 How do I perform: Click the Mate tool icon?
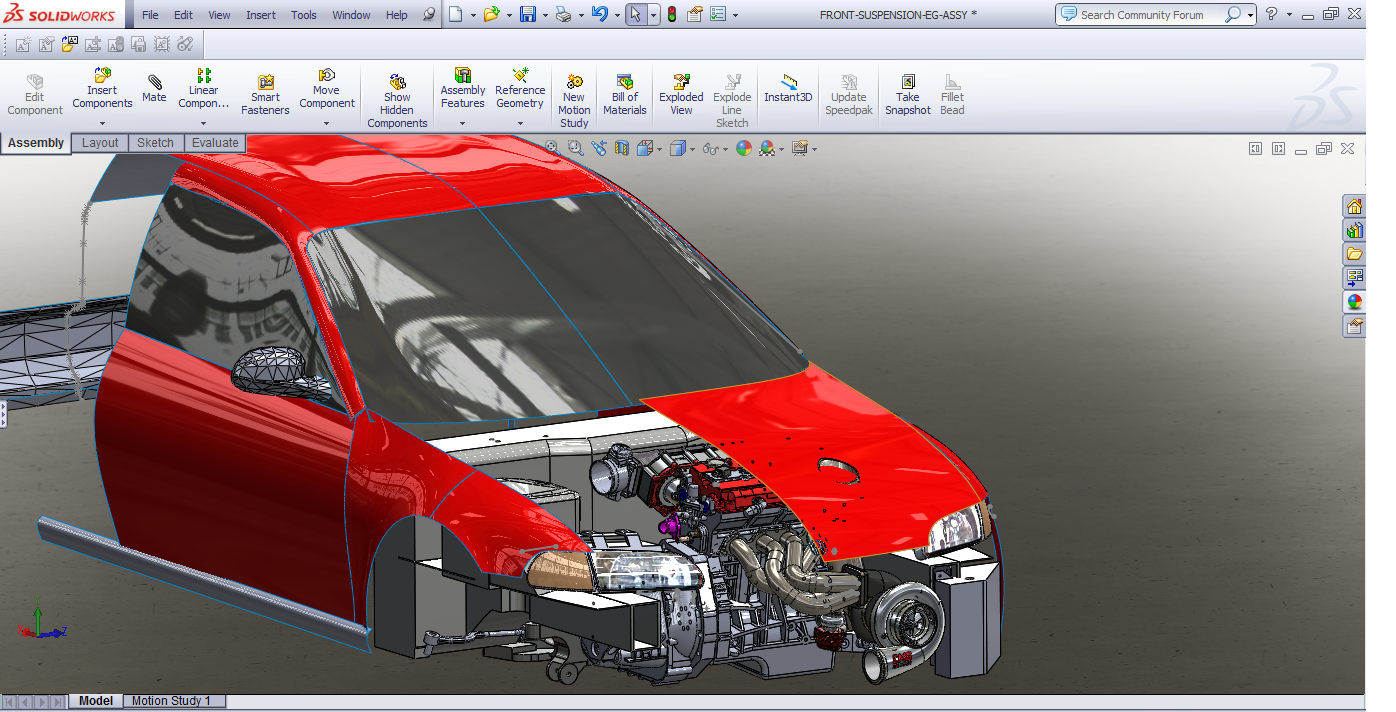(x=154, y=88)
